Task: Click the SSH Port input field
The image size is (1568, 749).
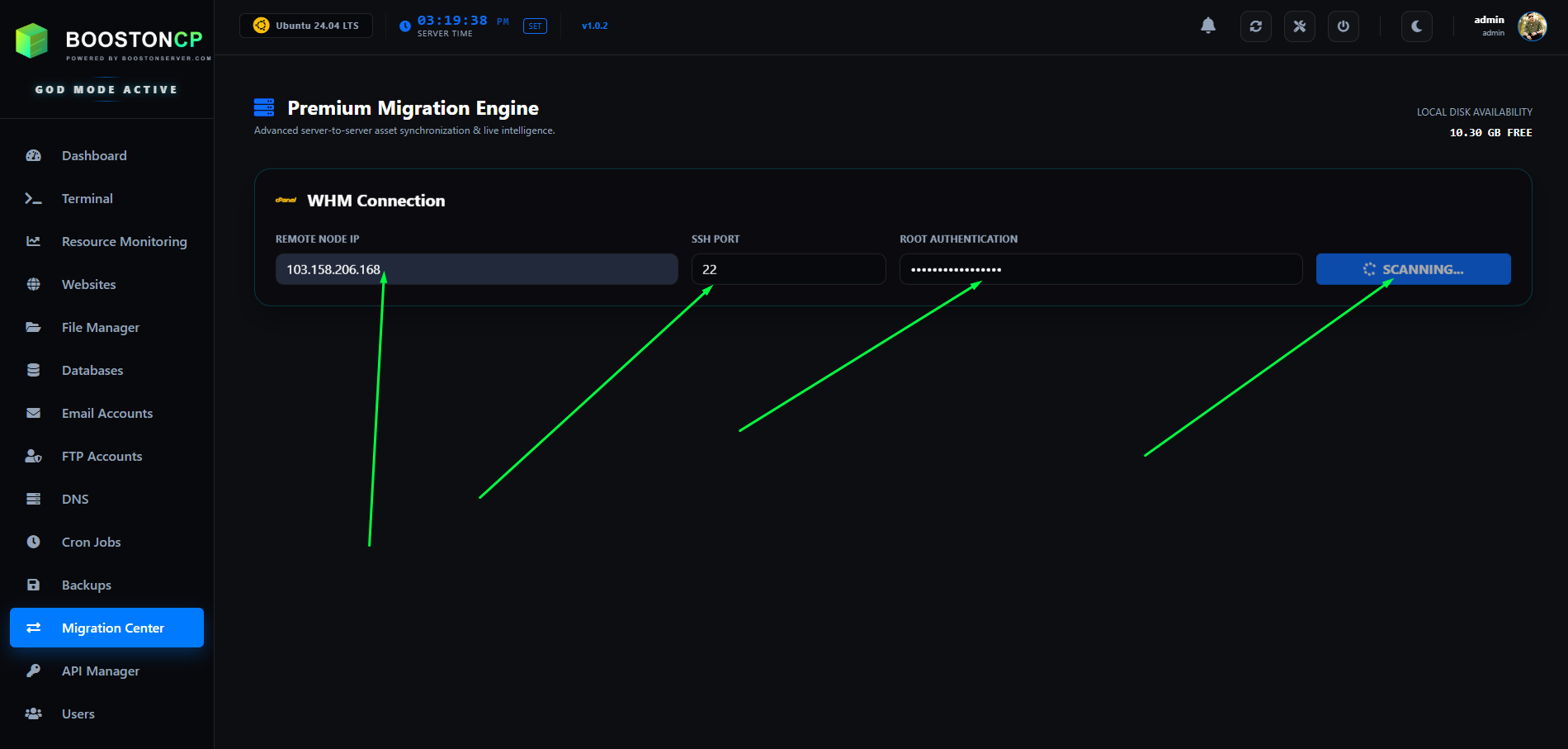Action: pyautogui.click(x=788, y=269)
